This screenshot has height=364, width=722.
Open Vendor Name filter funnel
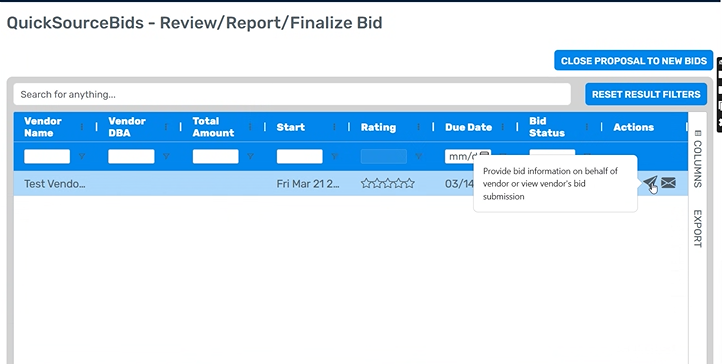82,156
